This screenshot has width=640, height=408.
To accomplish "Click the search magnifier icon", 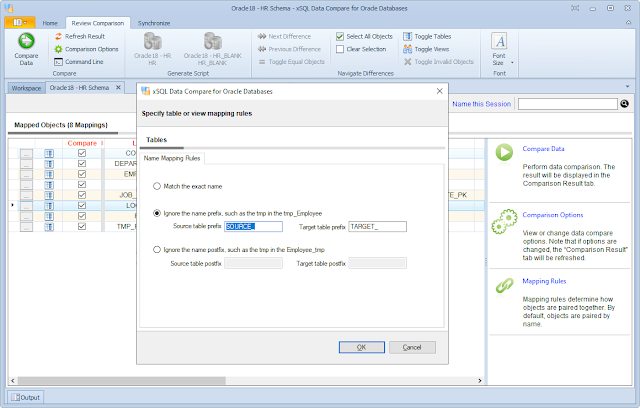I will click(624, 104).
